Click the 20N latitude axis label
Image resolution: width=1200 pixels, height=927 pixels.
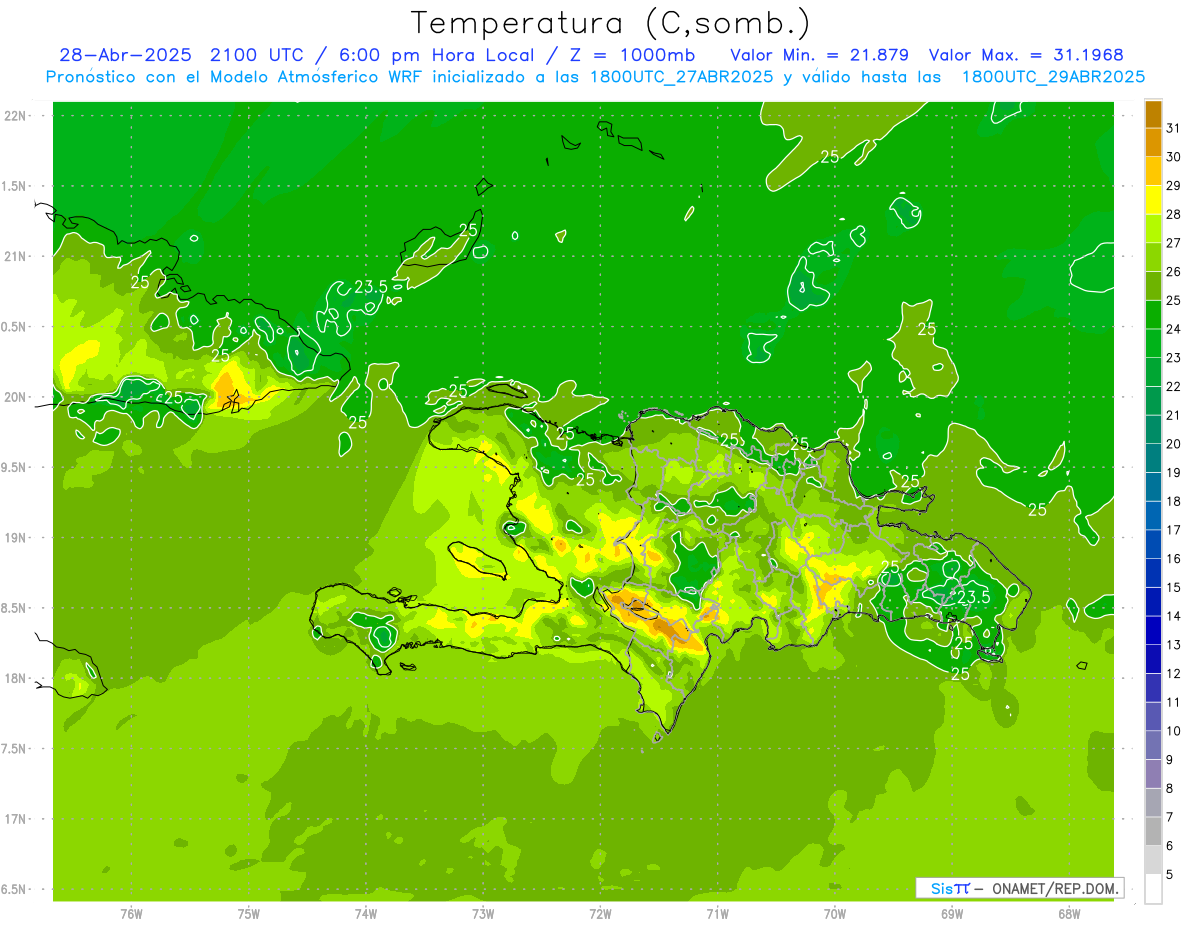click(16, 397)
